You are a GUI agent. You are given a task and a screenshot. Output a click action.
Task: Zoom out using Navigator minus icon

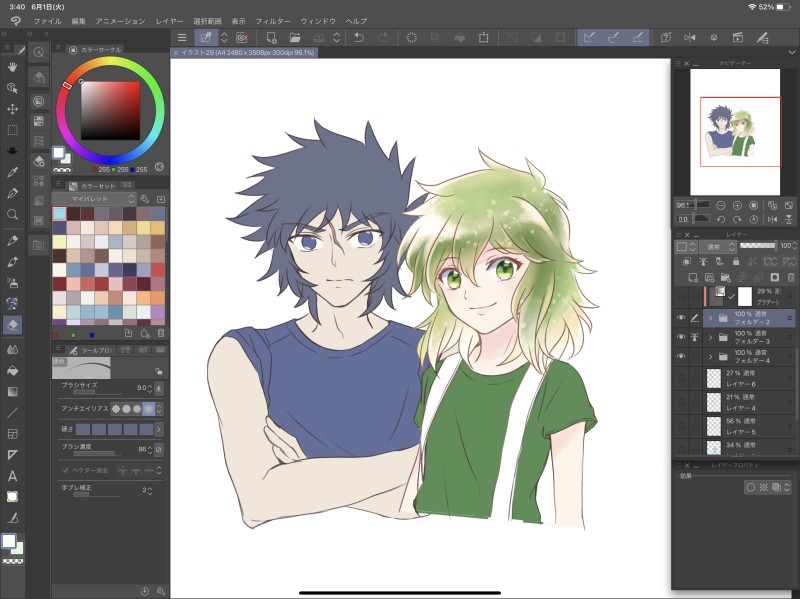(720, 205)
